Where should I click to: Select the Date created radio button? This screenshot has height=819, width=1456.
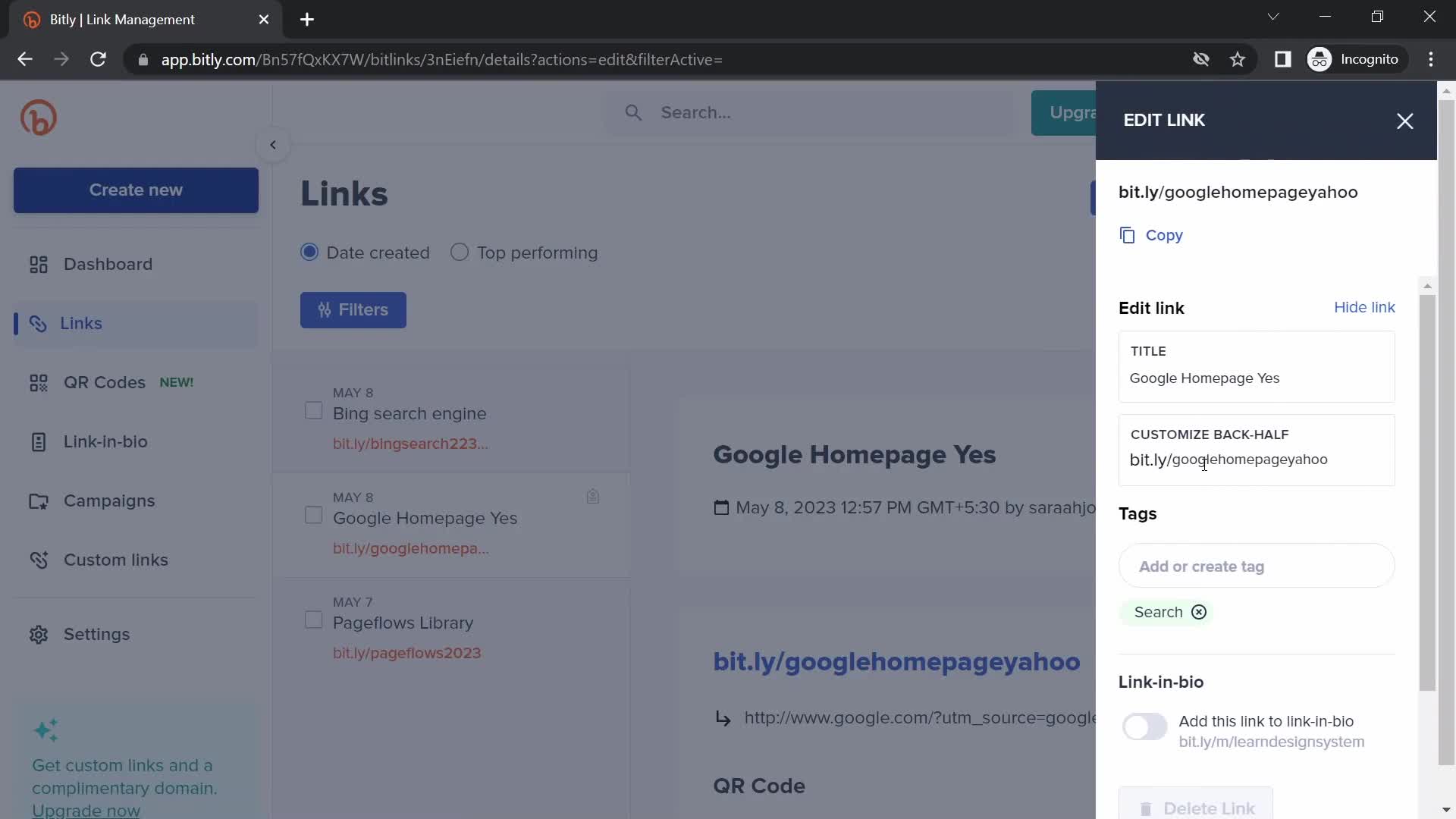pos(309,253)
